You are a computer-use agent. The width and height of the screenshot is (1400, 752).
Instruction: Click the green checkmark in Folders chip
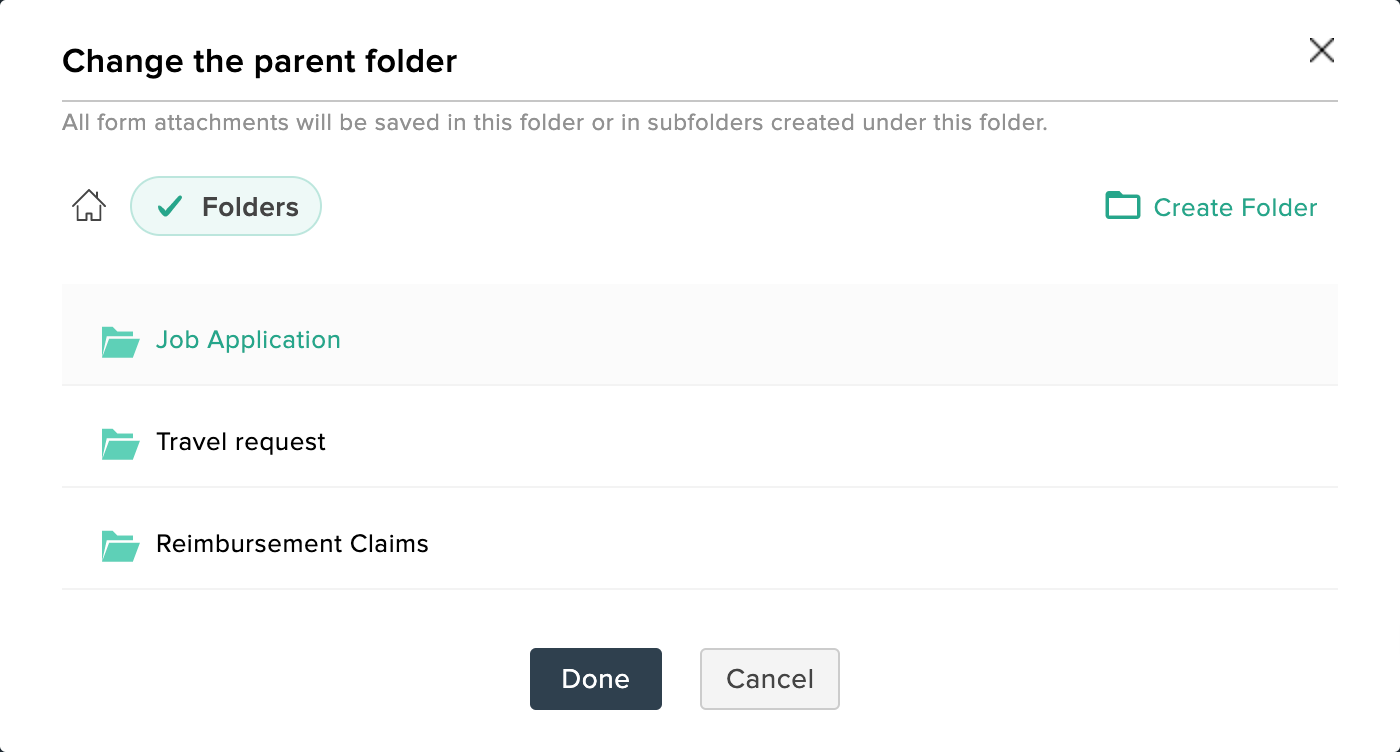click(170, 206)
